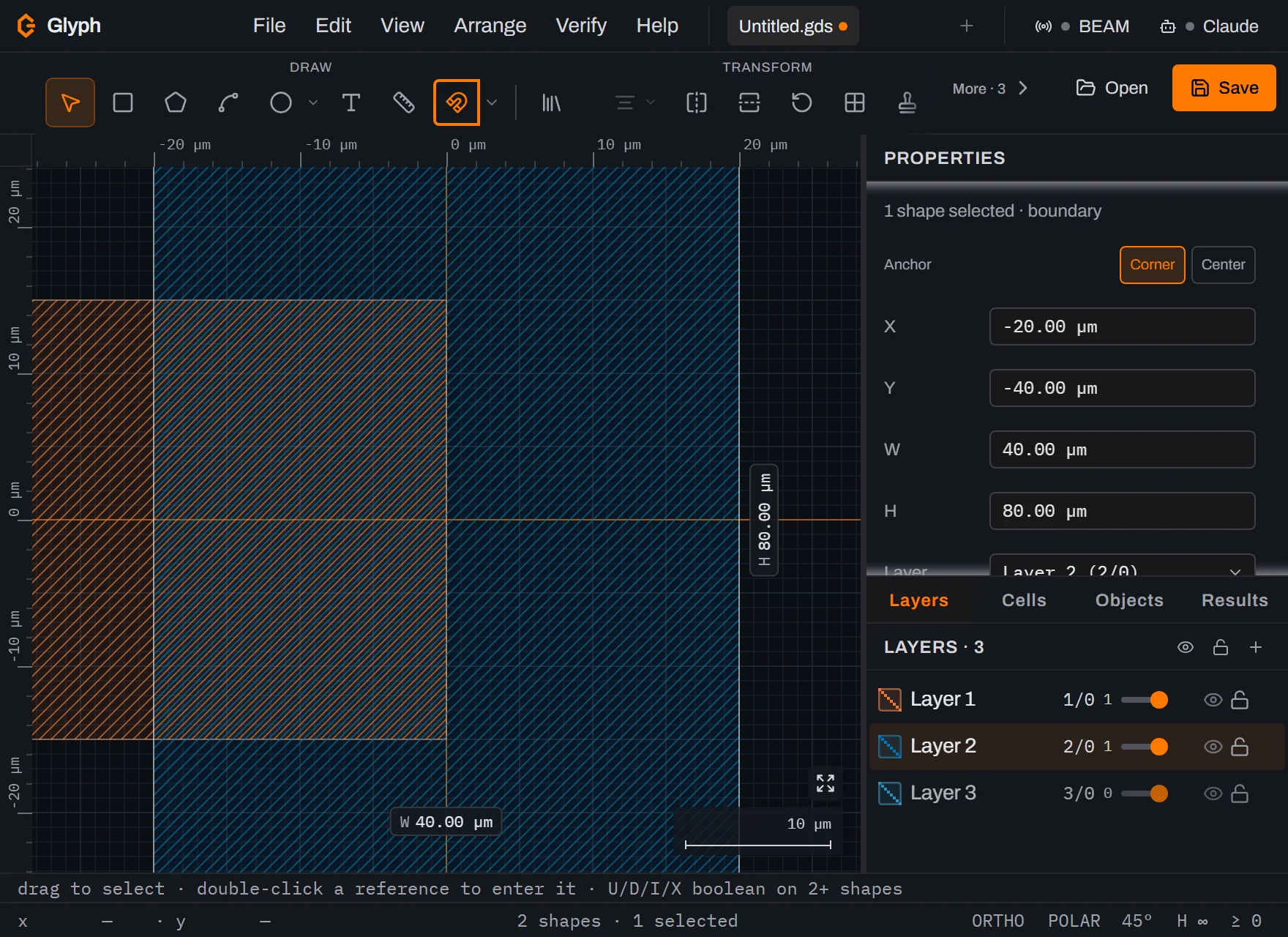Adjust Layer 3 opacity slider
This screenshot has height=937, width=1288.
click(1144, 794)
